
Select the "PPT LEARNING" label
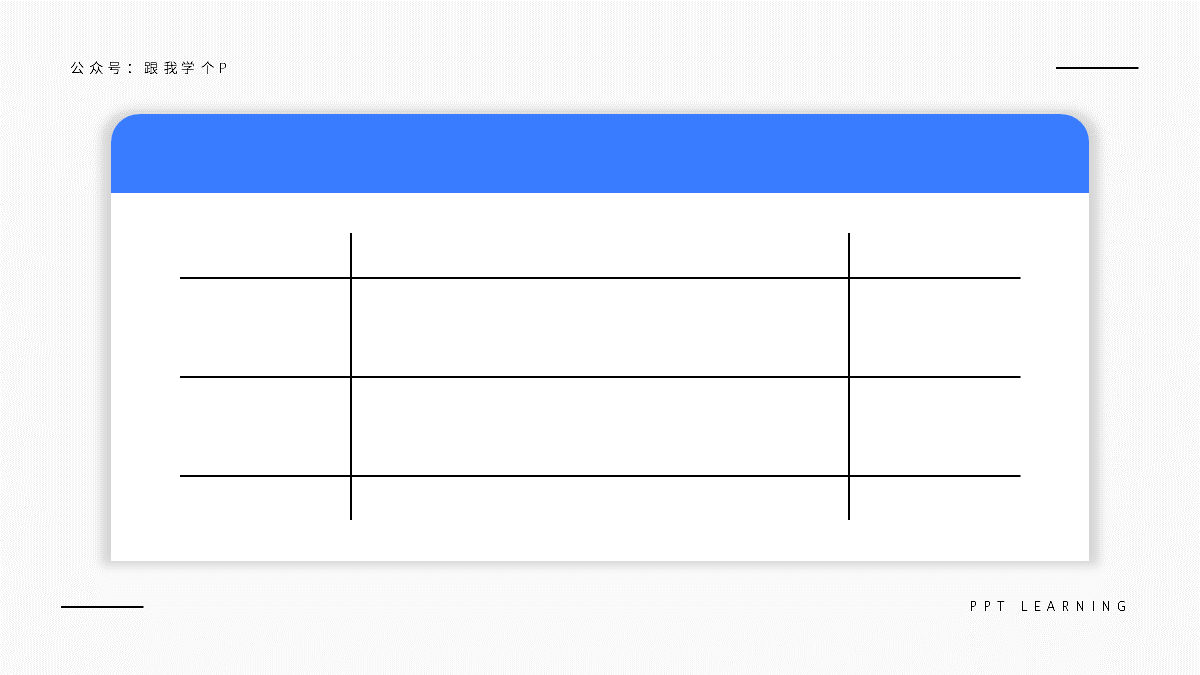1049,606
